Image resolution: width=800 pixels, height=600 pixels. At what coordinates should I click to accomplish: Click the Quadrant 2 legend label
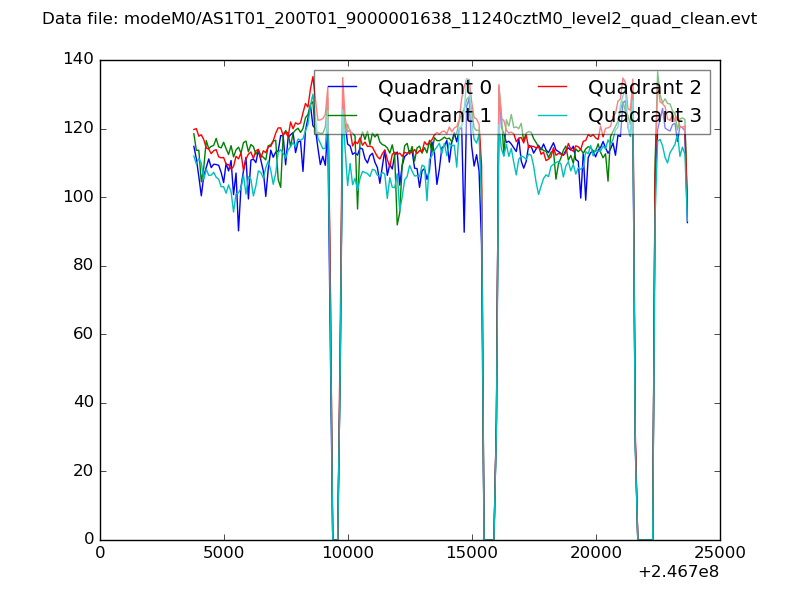[644, 87]
